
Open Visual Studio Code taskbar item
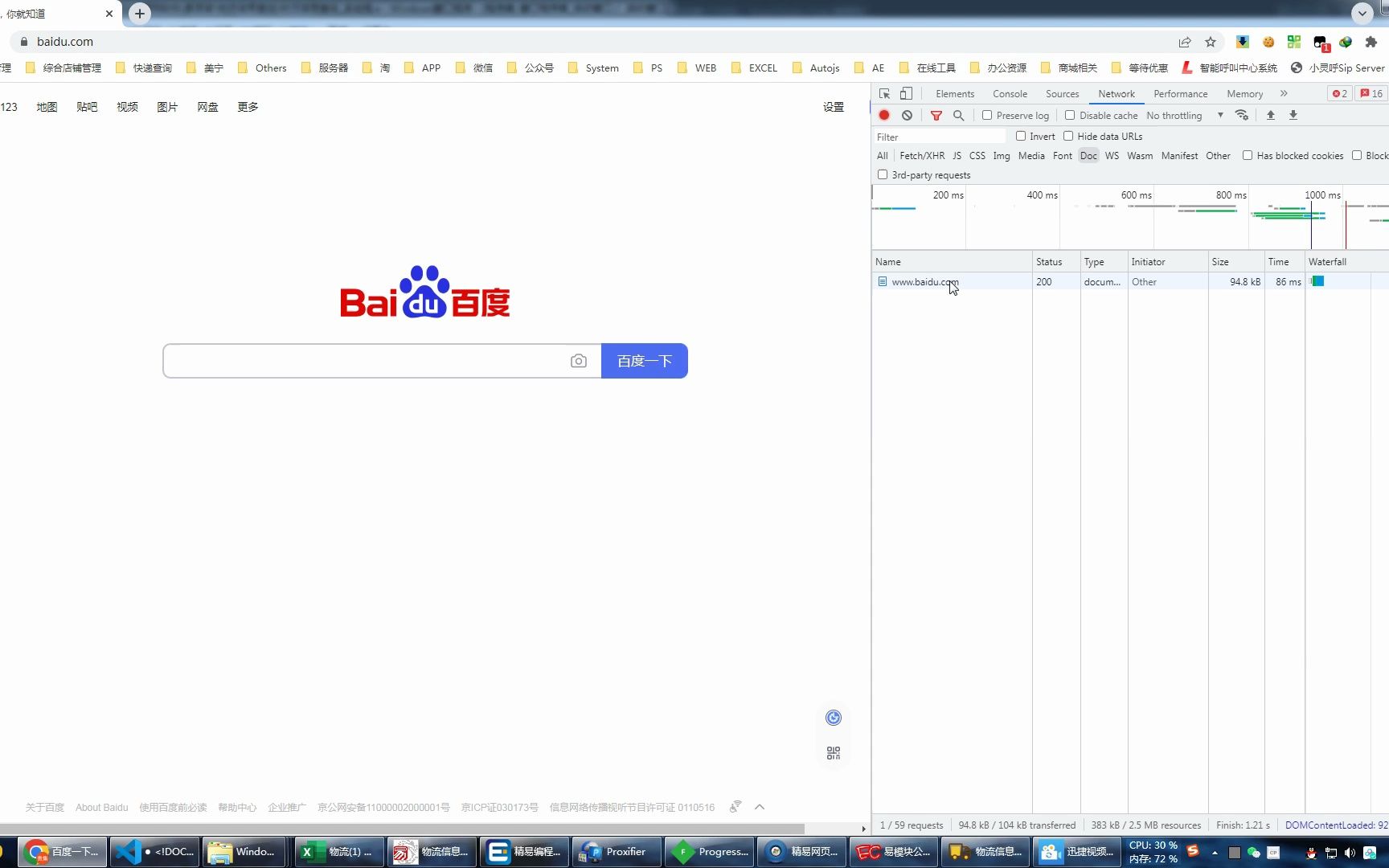[155, 852]
